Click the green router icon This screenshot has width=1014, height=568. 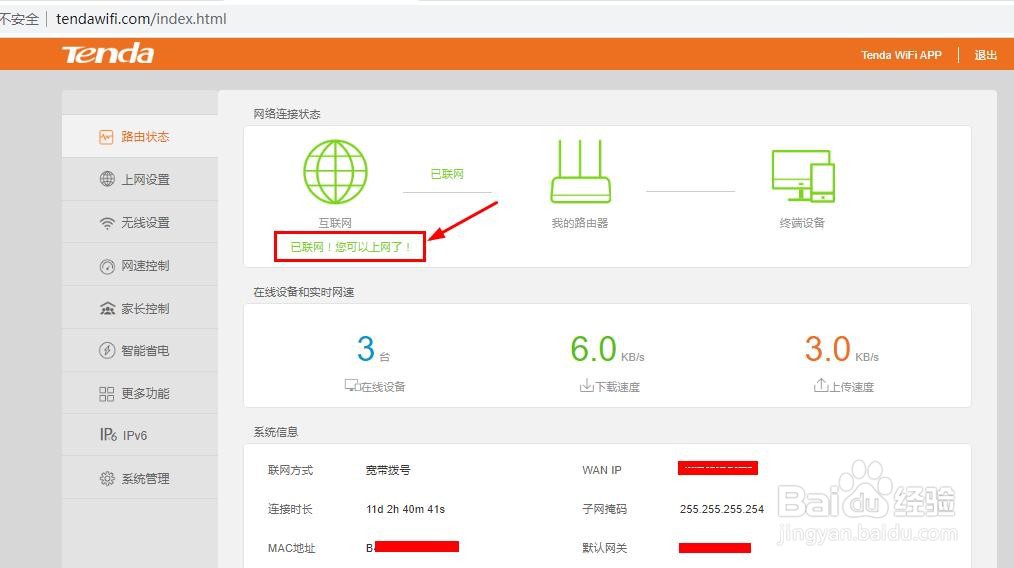(580, 171)
